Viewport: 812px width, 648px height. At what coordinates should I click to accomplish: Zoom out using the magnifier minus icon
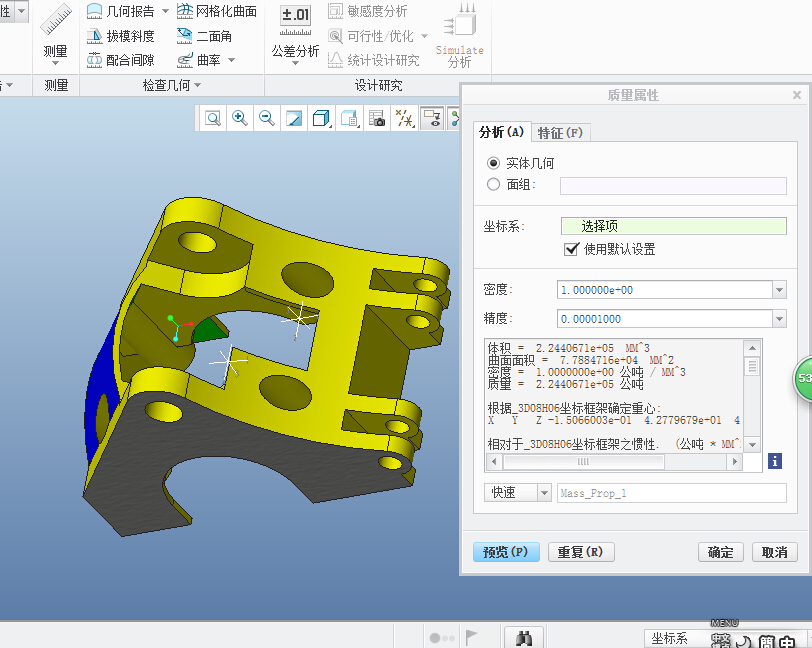267,118
